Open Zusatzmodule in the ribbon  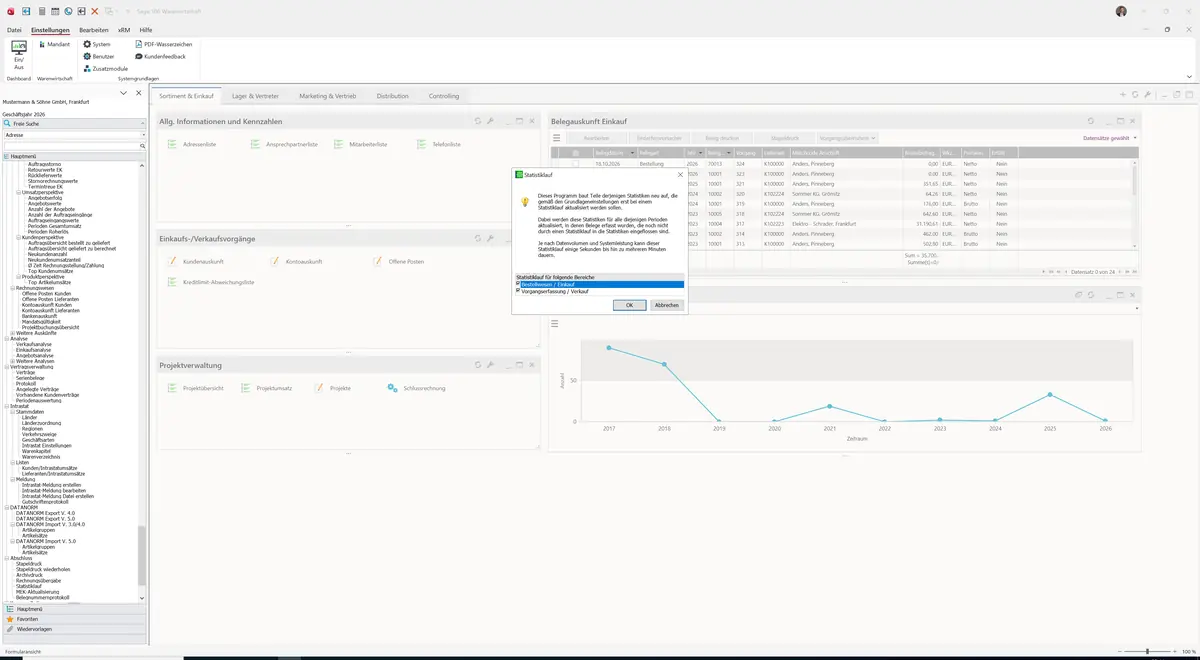pyautogui.click(x=106, y=68)
